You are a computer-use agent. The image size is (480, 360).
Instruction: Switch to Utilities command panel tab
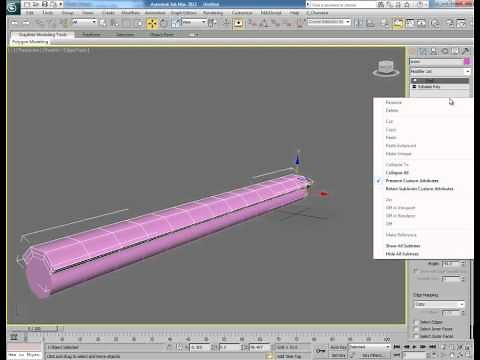pos(466,51)
